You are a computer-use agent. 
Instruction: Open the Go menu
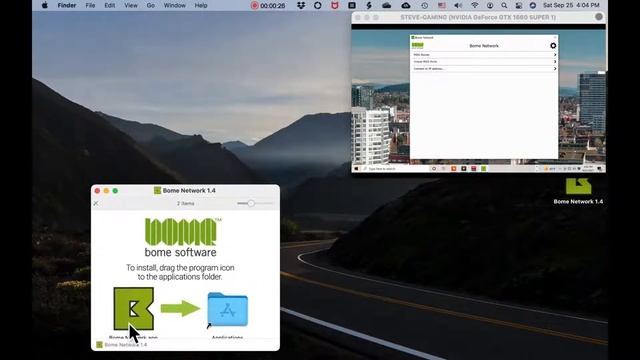pos(151,5)
